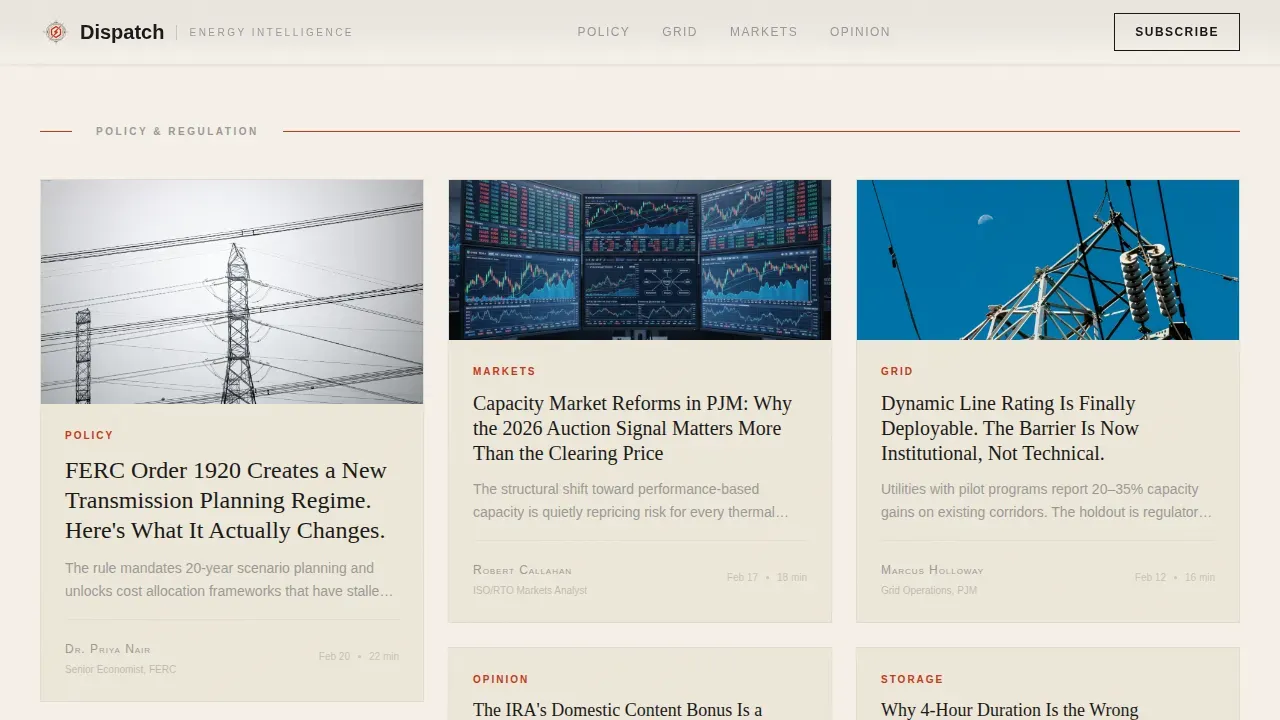1280x720 pixels.
Task: Click 'ISO/RTO Markets Analyst' author title
Action: tap(530, 590)
